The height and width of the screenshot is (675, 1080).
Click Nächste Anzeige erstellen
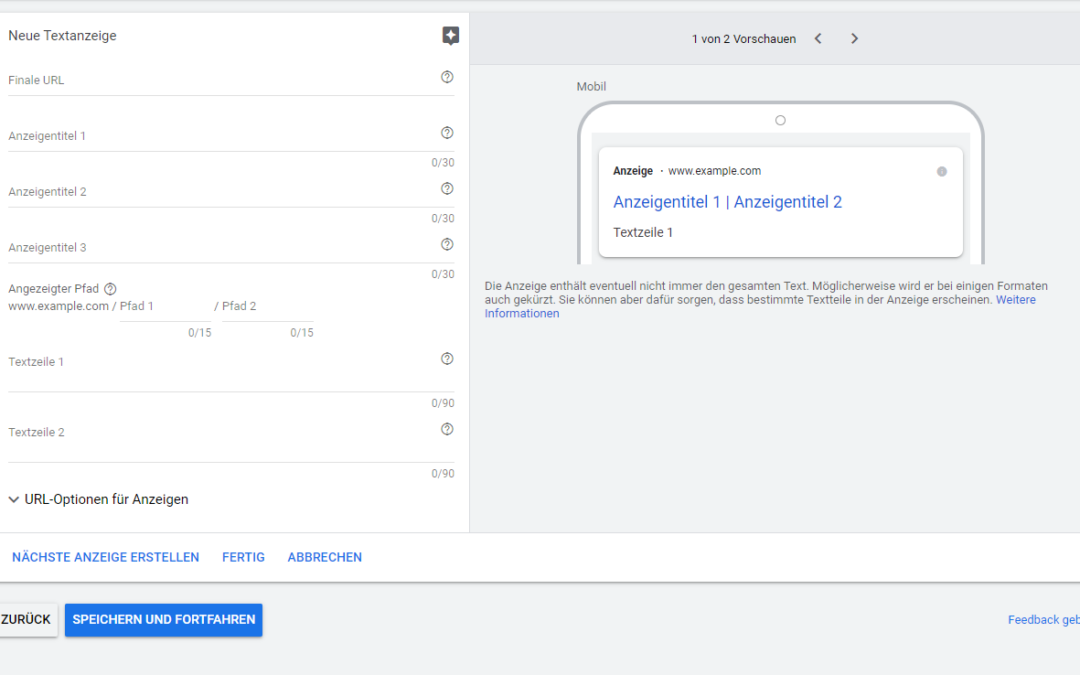(x=105, y=557)
